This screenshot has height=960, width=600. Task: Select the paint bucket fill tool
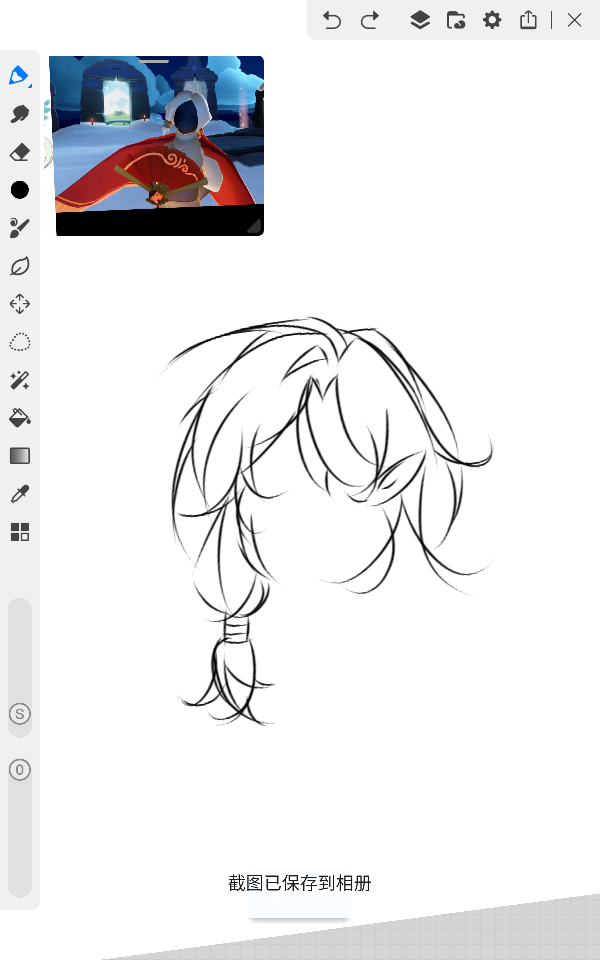pyautogui.click(x=20, y=418)
